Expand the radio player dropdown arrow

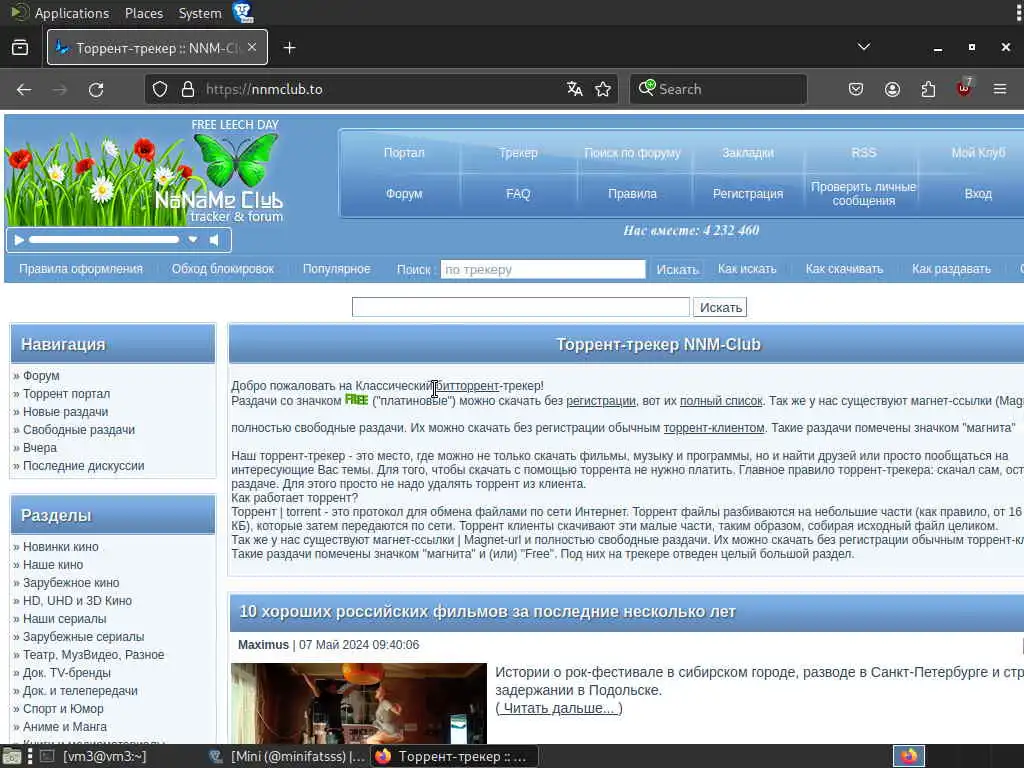coord(193,240)
